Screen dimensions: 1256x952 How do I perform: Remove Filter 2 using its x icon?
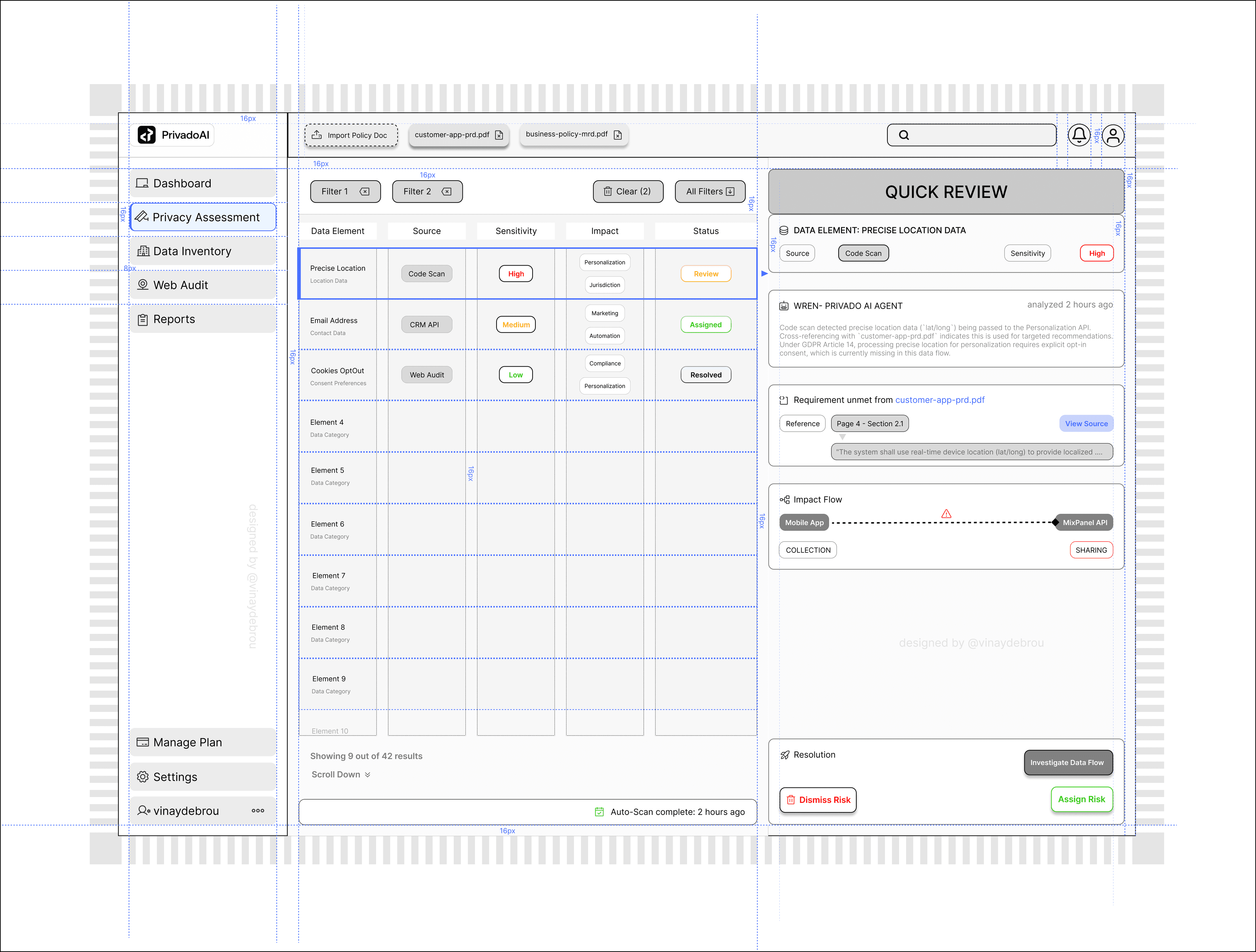coord(447,191)
